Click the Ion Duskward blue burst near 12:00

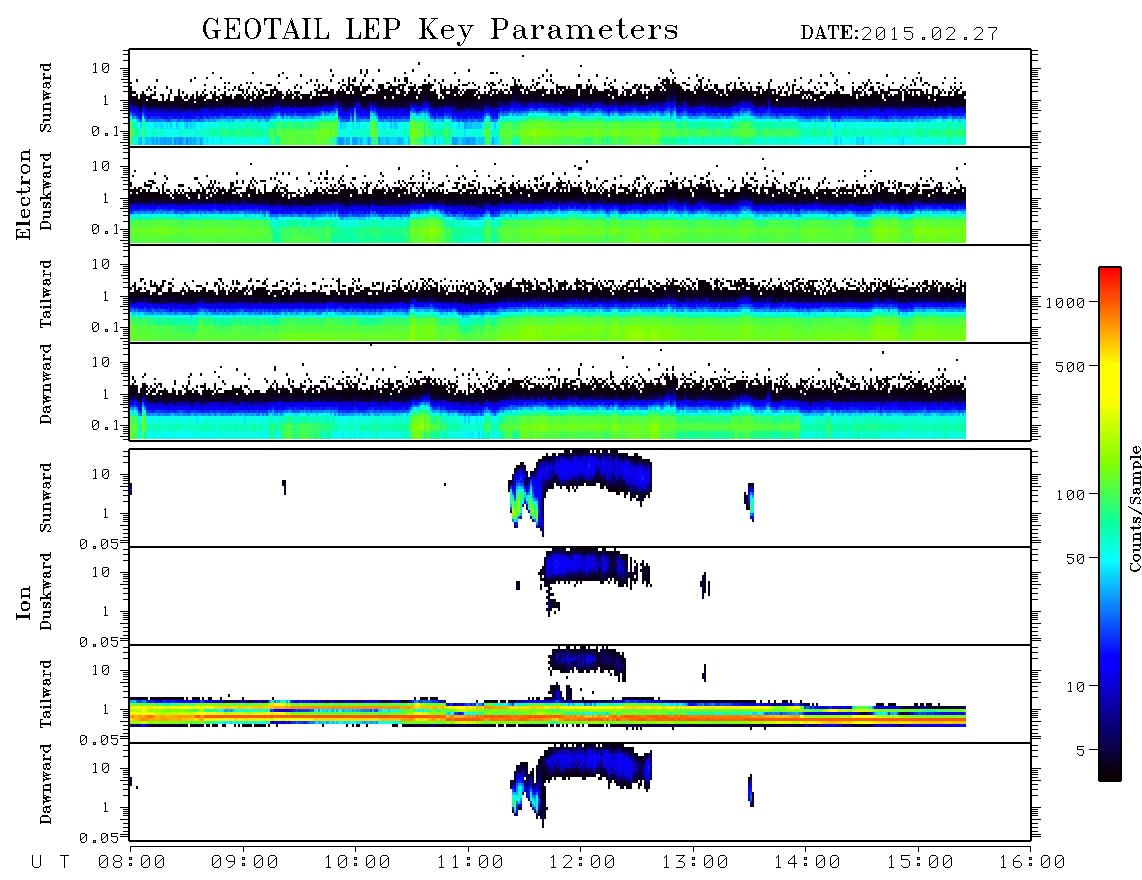tap(586, 567)
